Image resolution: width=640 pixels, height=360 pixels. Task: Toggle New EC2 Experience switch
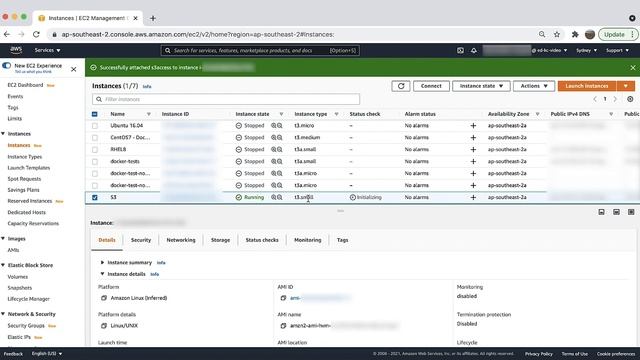tap(7, 65)
